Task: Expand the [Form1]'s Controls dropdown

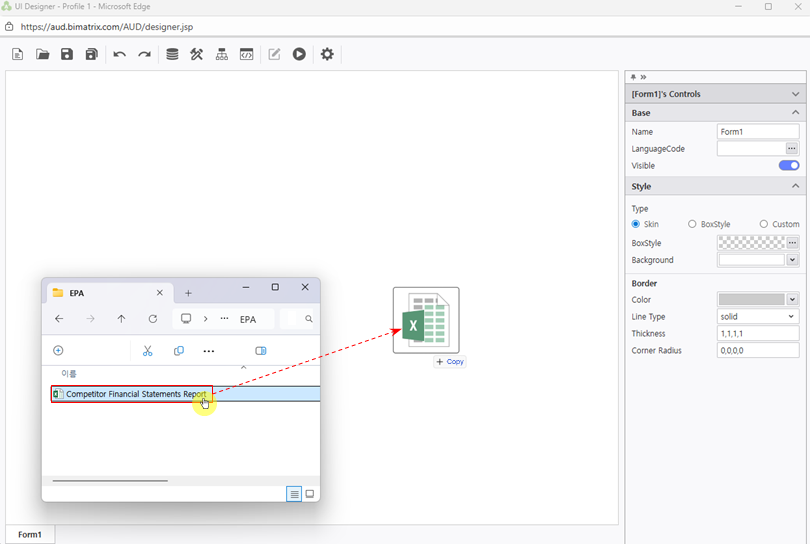Action: pos(795,94)
